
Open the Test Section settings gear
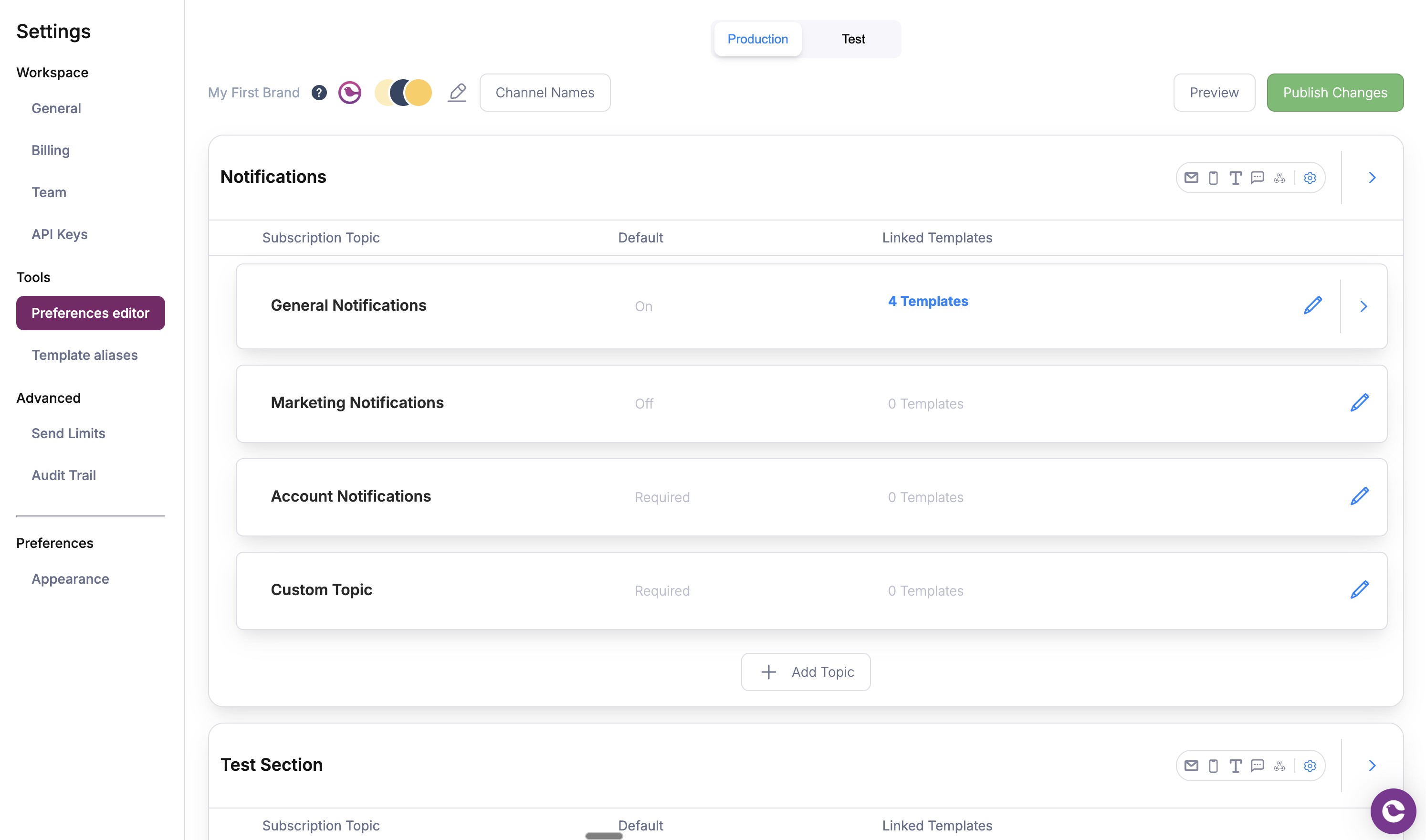click(1310, 765)
